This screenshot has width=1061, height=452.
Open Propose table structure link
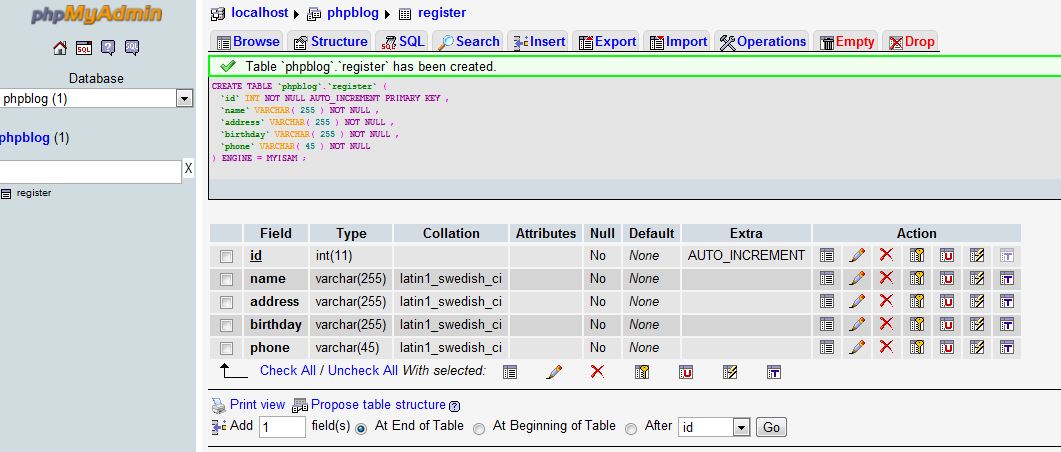[378, 405]
